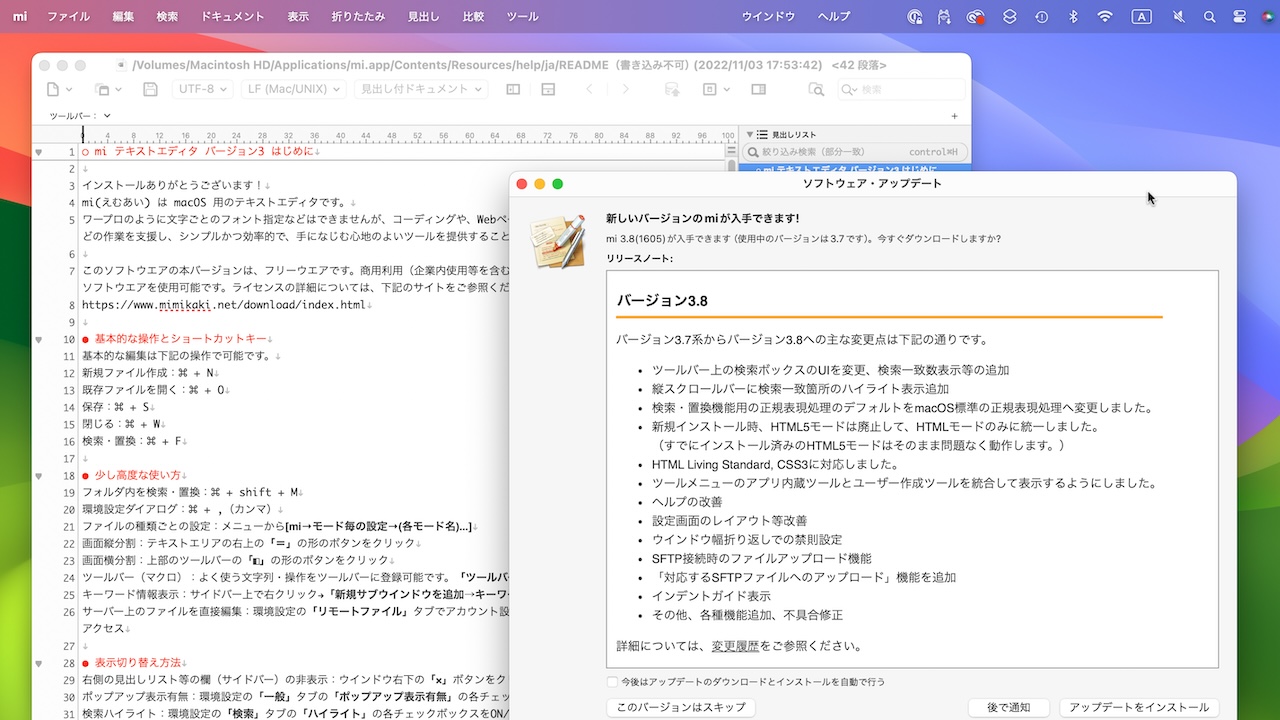Open the Wi-Fi menu bar icon
Image resolution: width=1280 pixels, height=720 pixels.
[1105, 16]
